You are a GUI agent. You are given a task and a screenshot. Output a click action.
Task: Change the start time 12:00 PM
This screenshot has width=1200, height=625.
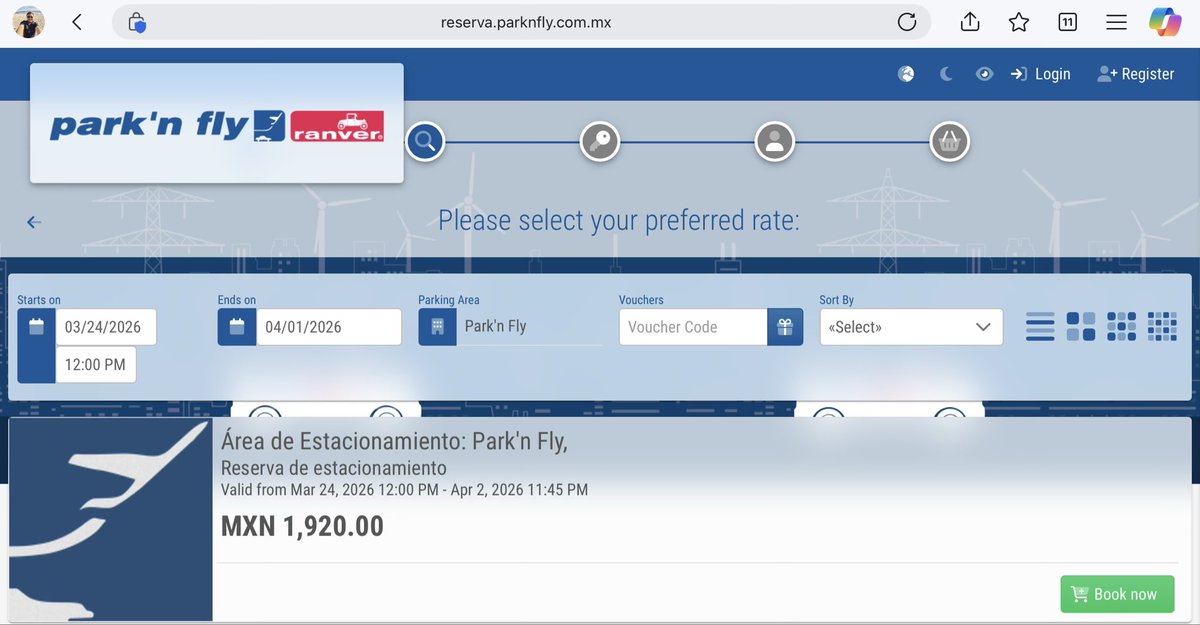[x=96, y=365]
